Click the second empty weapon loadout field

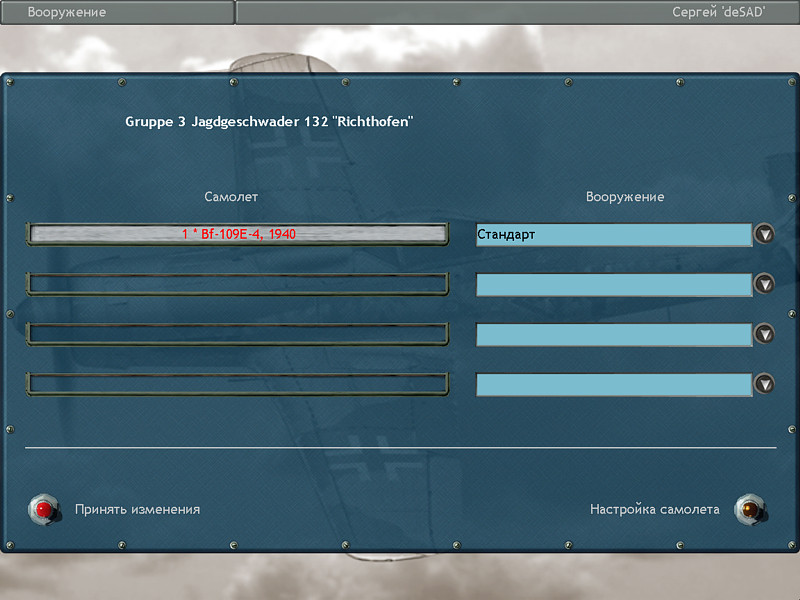click(x=614, y=284)
